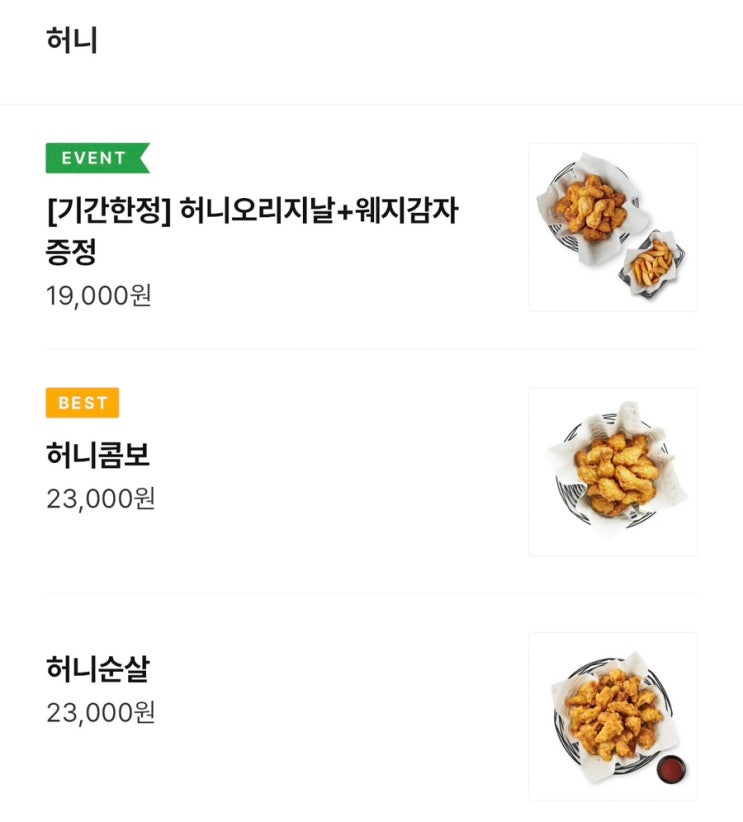The height and width of the screenshot is (822, 743).
Task: Select the 허니순살 menu title
Action: click(98, 670)
